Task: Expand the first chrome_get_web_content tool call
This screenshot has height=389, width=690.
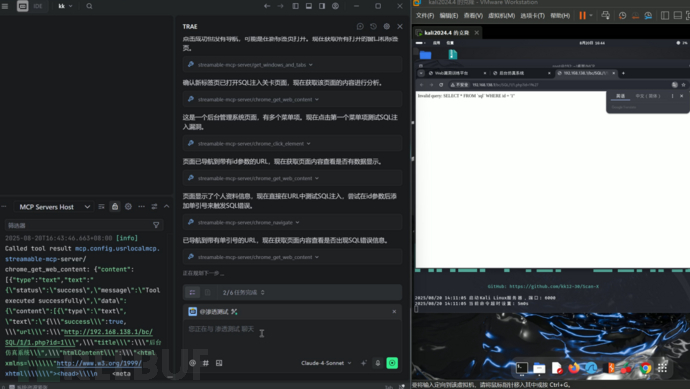Action: pos(292,99)
